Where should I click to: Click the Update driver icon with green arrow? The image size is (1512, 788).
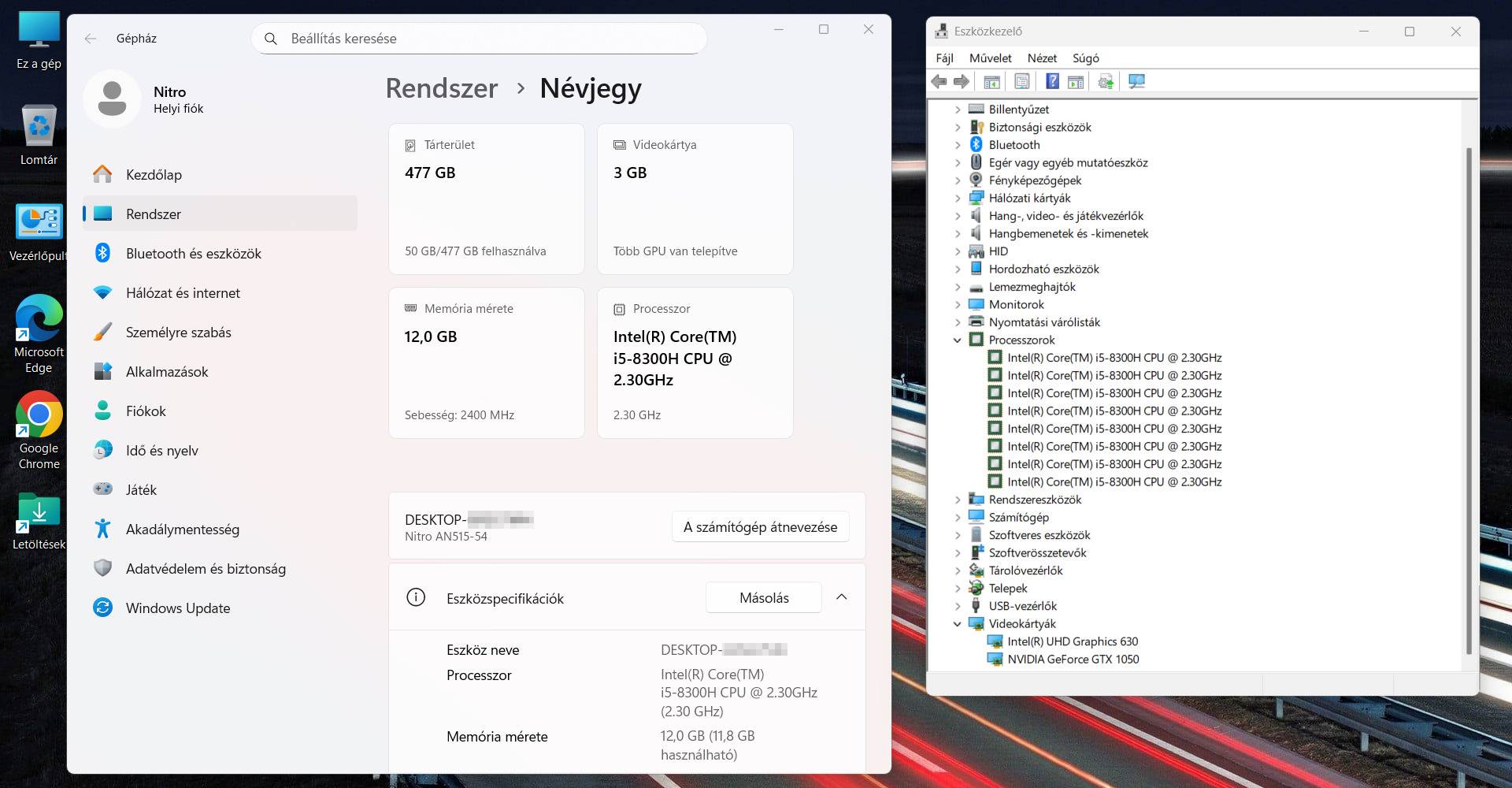[1106, 81]
